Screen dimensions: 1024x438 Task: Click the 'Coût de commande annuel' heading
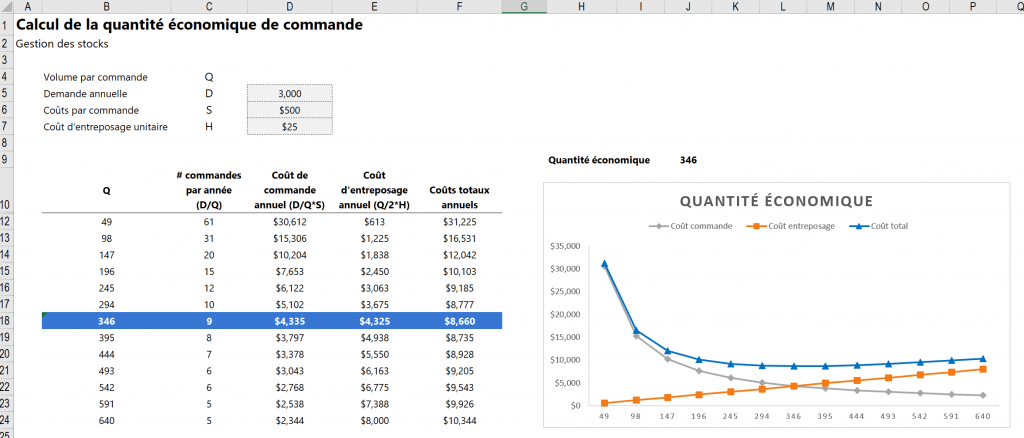[289, 190]
